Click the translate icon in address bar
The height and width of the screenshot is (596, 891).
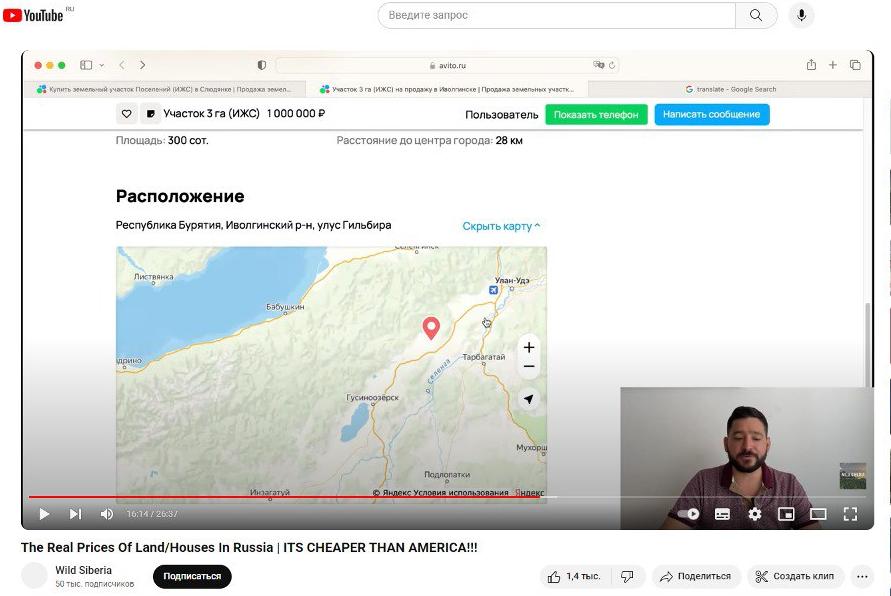coord(598,65)
